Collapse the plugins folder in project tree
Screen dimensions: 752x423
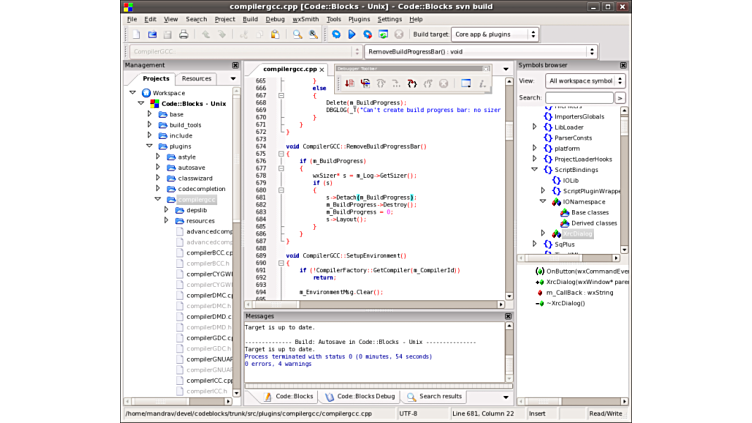(x=150, y=146)
